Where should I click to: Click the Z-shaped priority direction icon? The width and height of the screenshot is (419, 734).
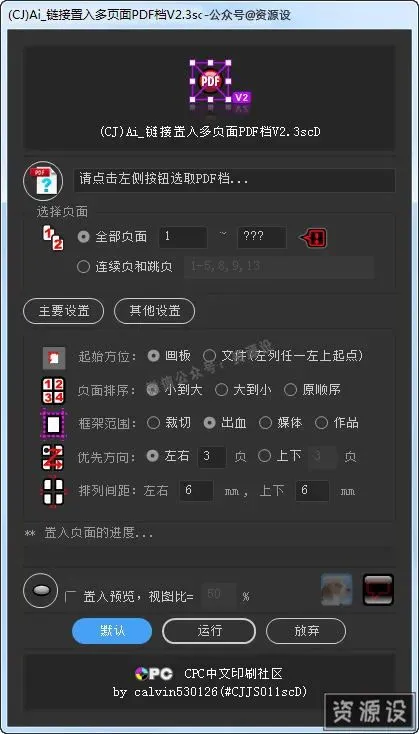pyautogui.click(x=53, y=457)
